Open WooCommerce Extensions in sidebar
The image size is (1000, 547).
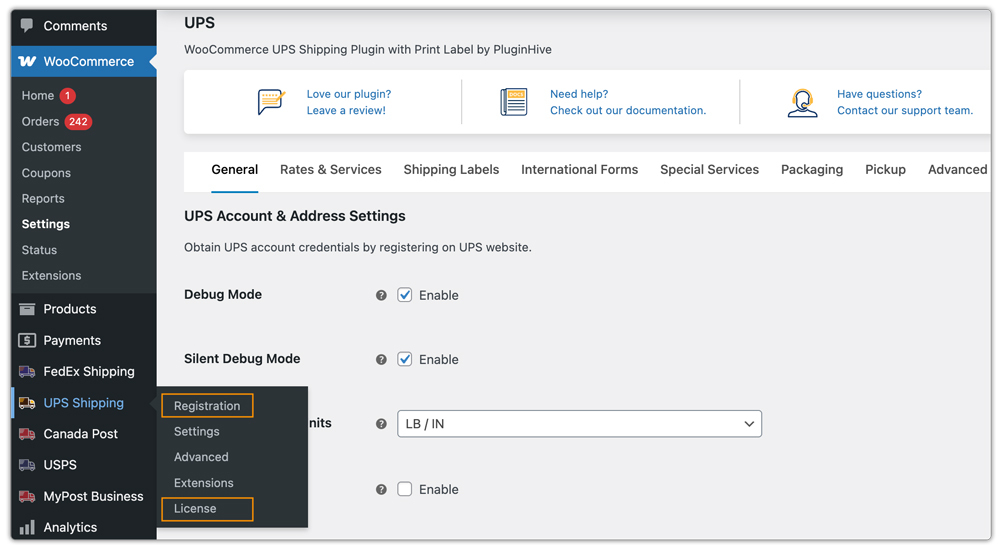click(x=51, y=276)
